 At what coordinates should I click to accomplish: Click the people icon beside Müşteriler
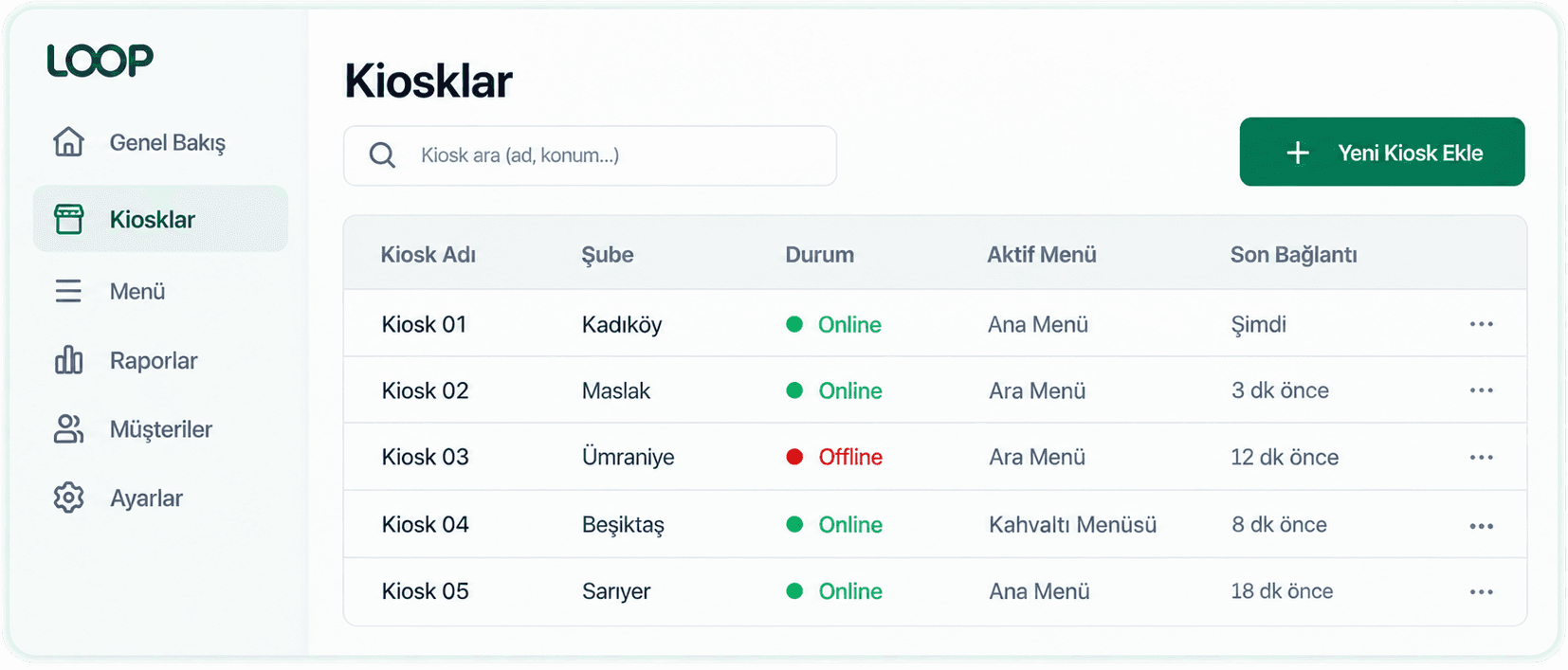tap(68, 429)
